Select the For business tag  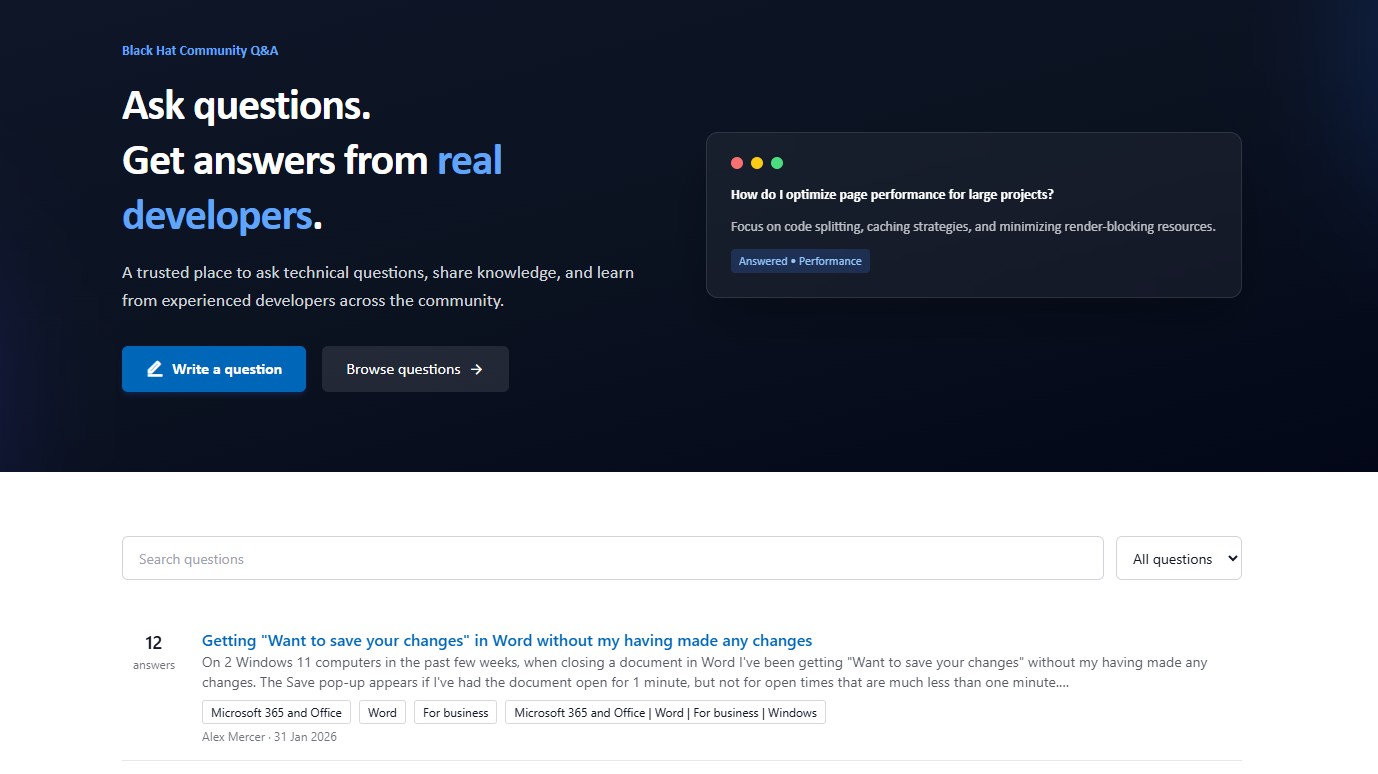[x=455, y=712]
